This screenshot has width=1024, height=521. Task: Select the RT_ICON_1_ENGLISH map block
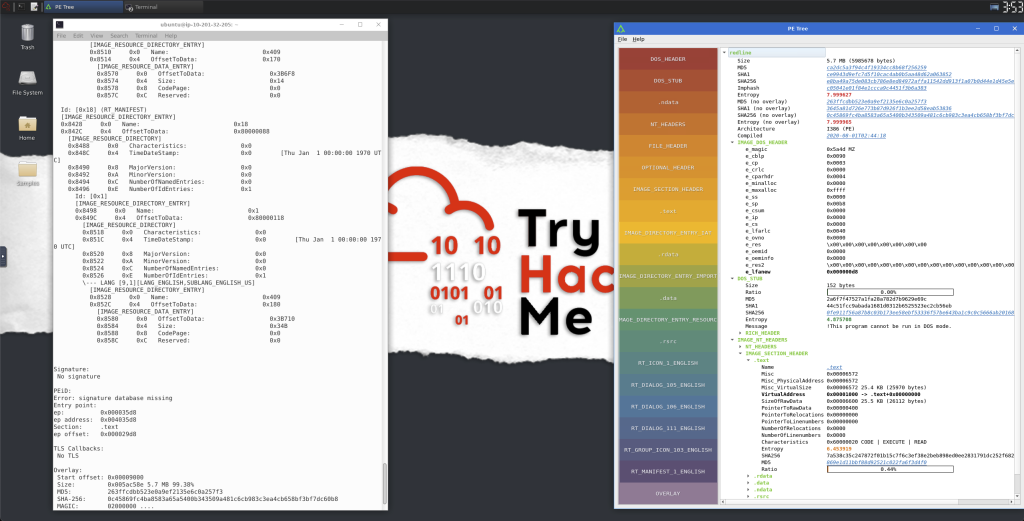668,363
